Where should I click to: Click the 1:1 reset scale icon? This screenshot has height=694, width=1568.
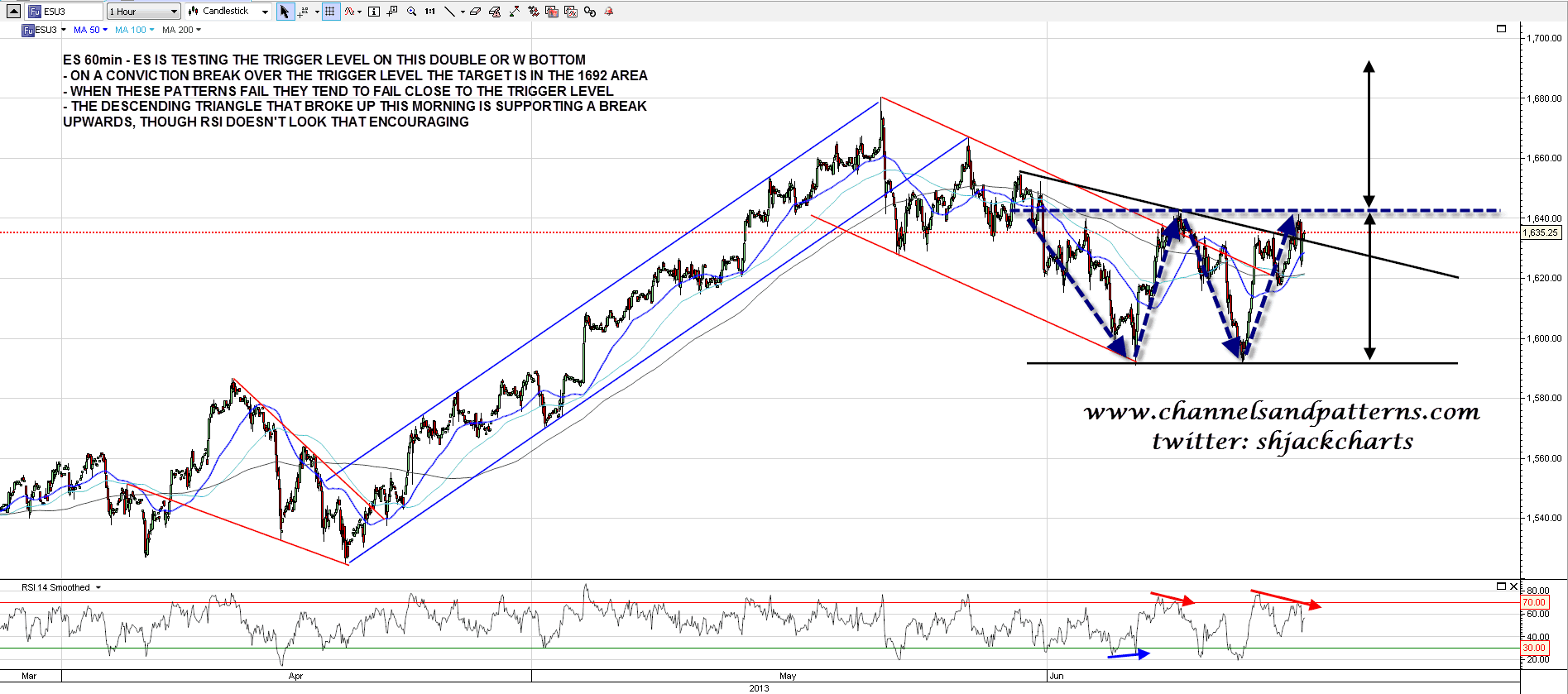(430, 12)
